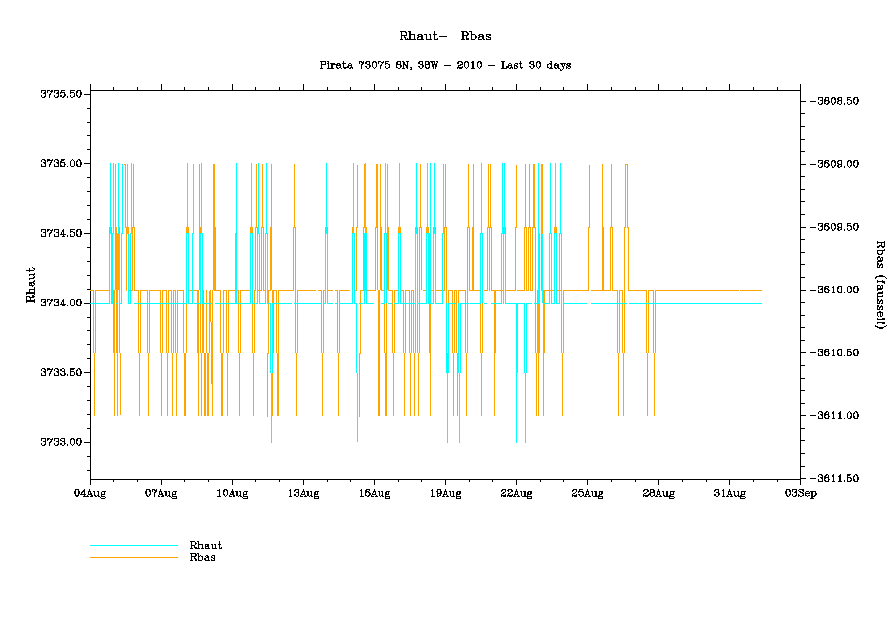The width and height of the screenshot is (891, 630).
Task: Select the 3734.00 left axis tick
Action: coord(60,303)
